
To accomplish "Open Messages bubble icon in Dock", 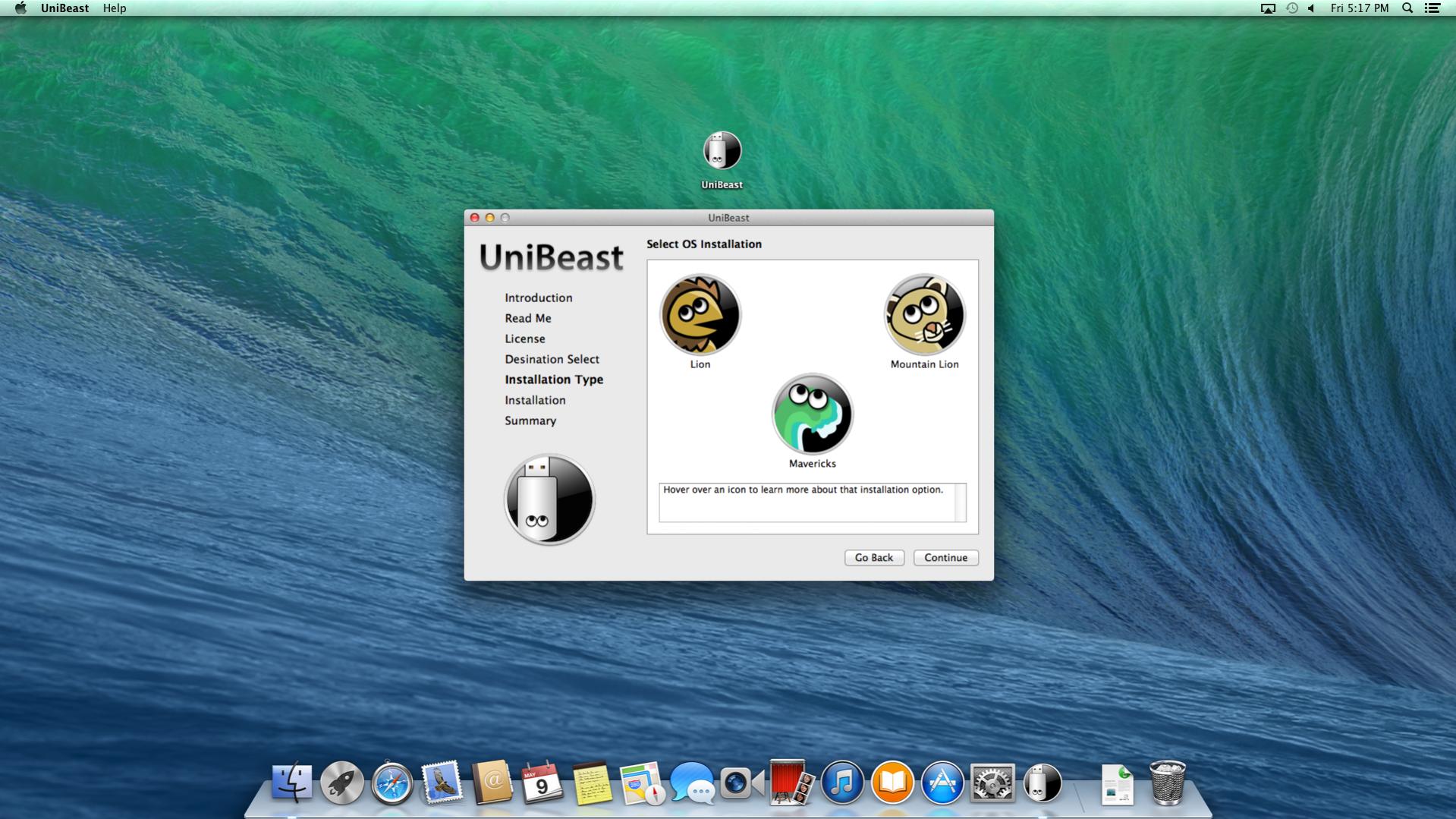I will point(692,783).
